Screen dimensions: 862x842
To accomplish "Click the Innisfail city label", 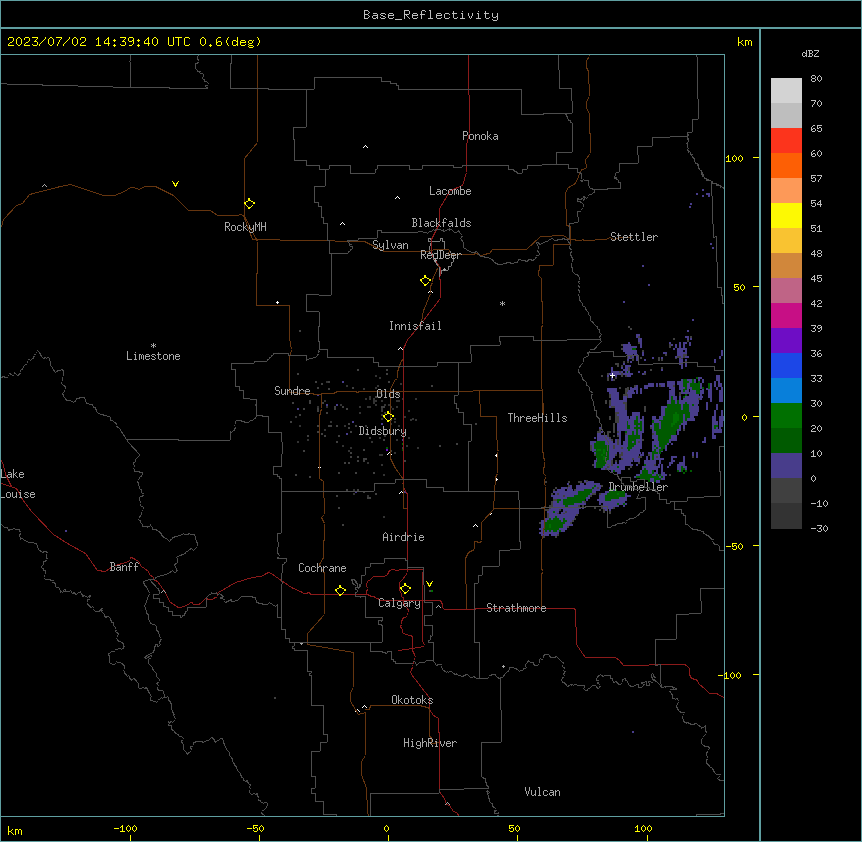I will coord(415,326).
